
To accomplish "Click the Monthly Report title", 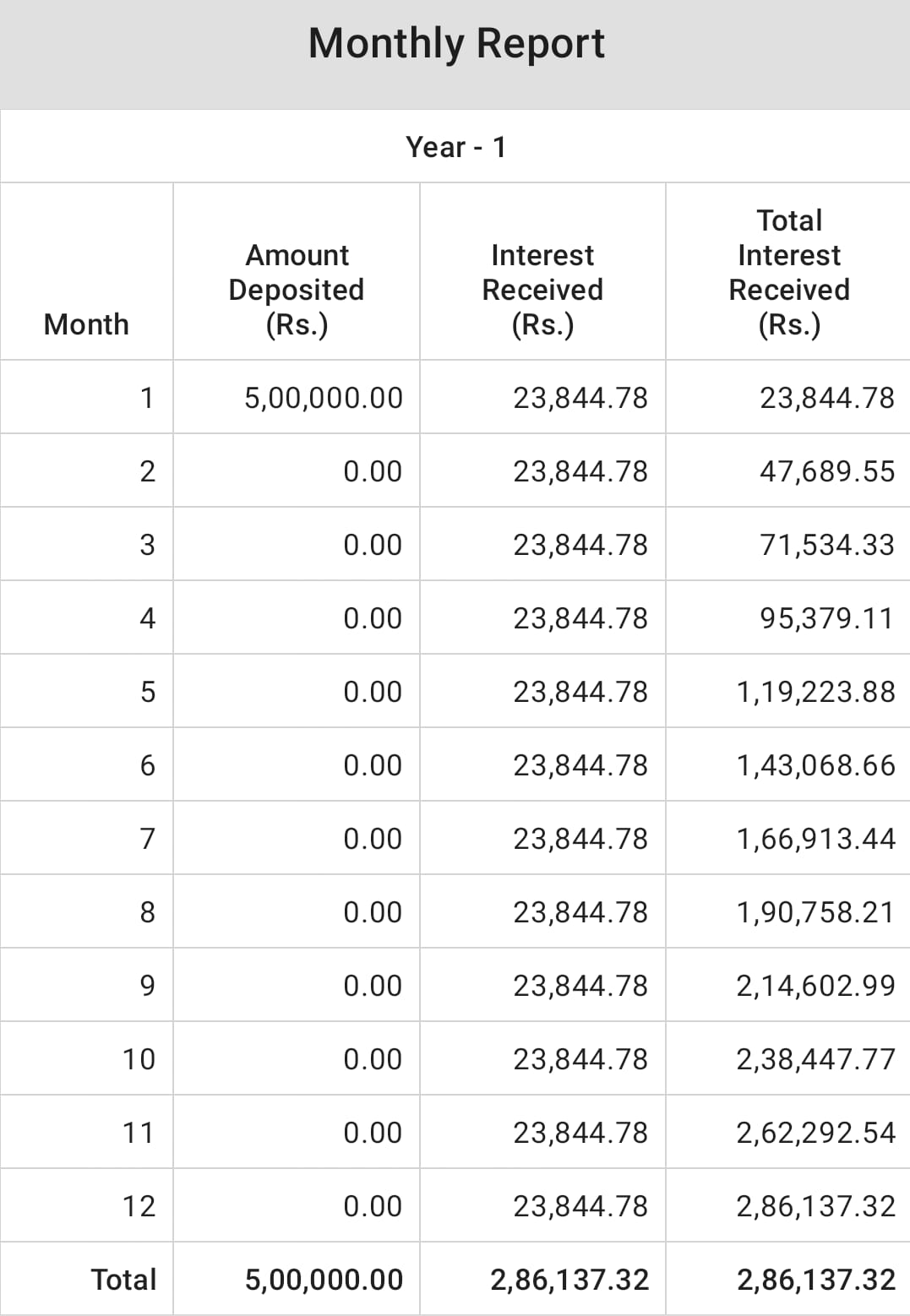I will point(456,44).
